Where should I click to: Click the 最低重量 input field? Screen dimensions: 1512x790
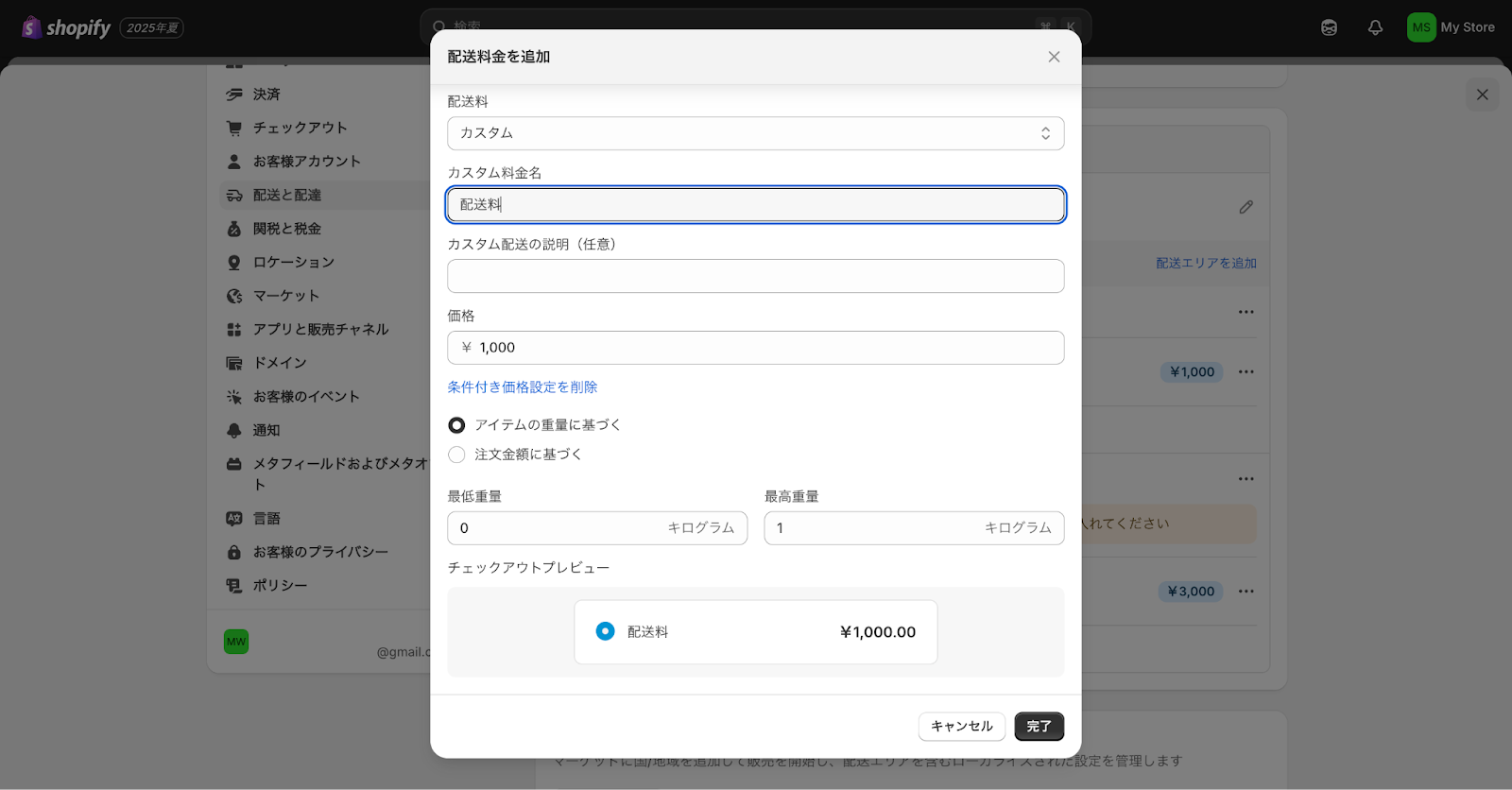pos(597,528)
